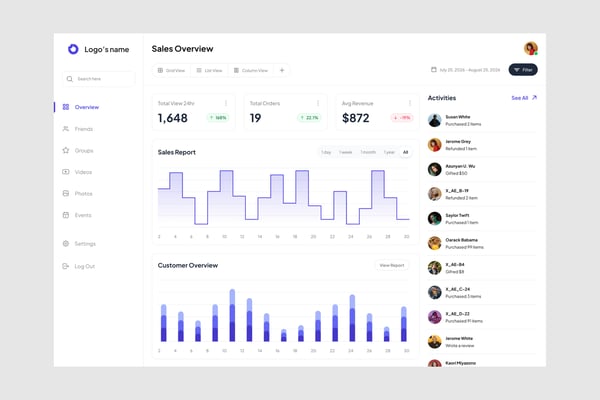Image resolution: width=600 pixels, height=400 pixels.
Task: Open the X_AE_D-22 activity entry
Action: (482, 317)
